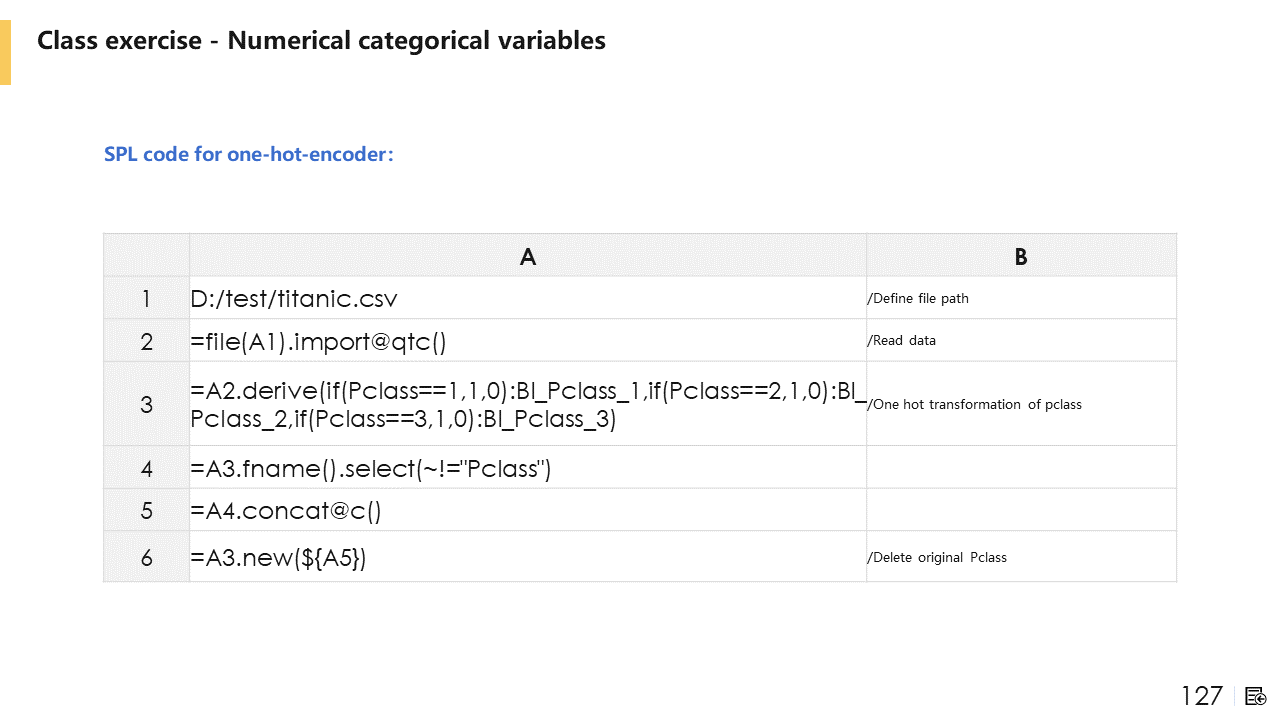This screenshot has height=720, width=1280.
Task: Select row header 5
Action: [x=146, y=510]
